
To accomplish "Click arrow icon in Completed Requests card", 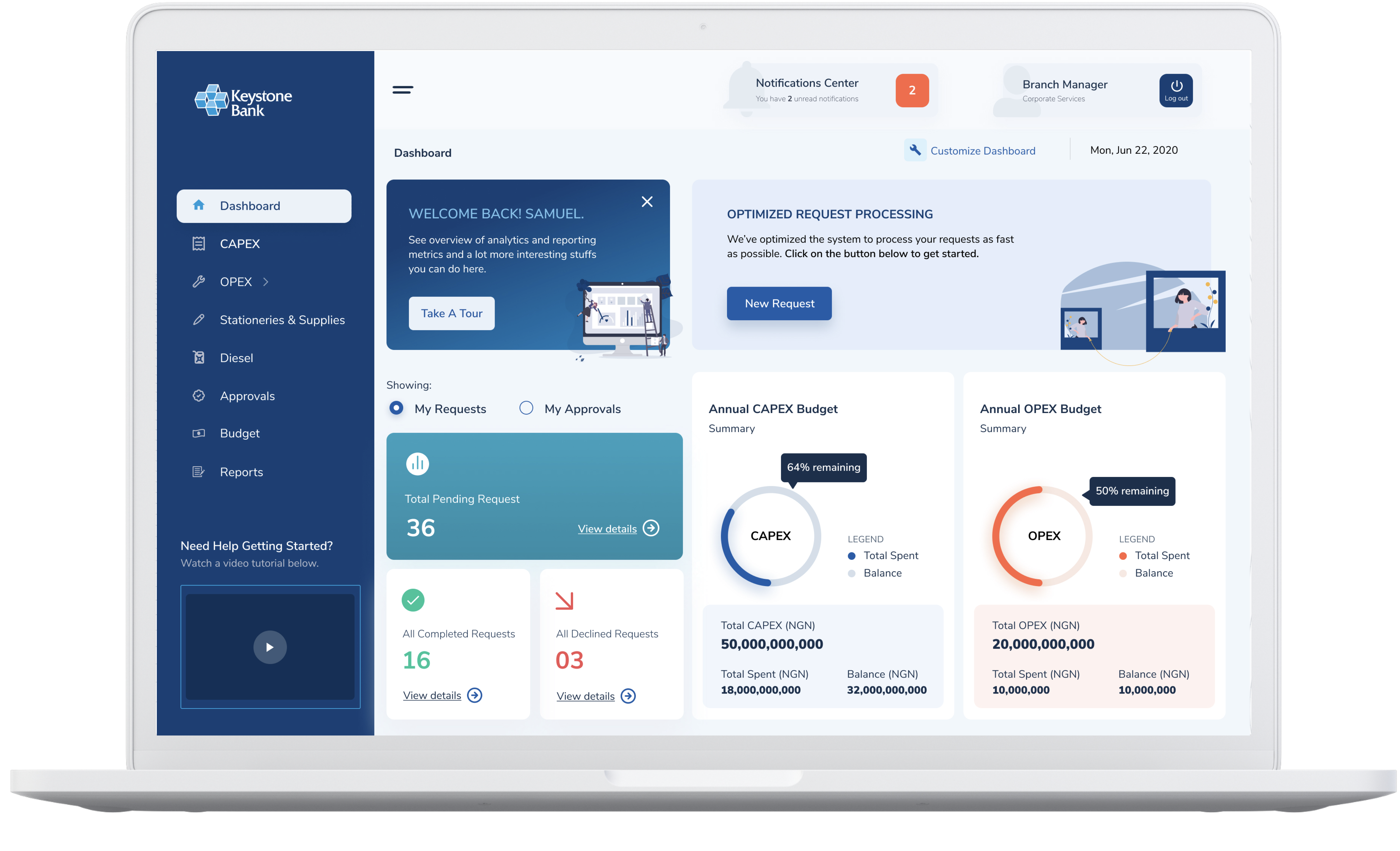I will point(474,695).
